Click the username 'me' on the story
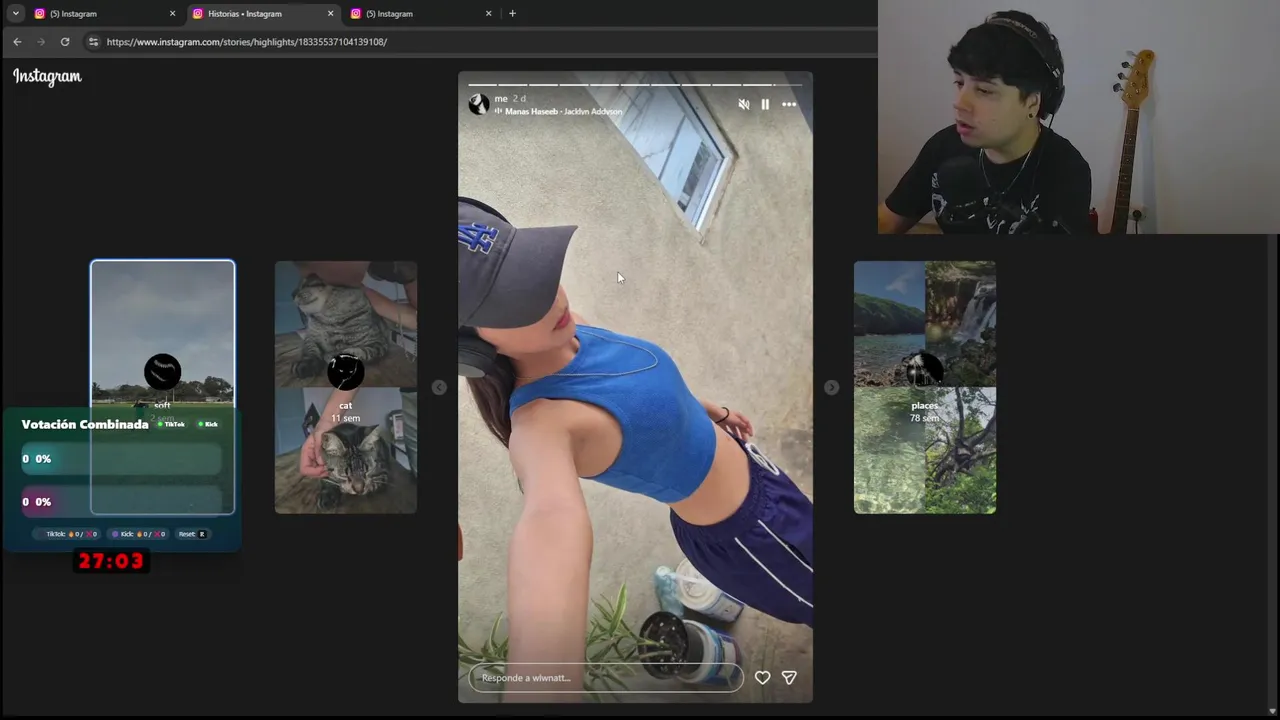This screenshot has width=1280, height=720. 501,99
